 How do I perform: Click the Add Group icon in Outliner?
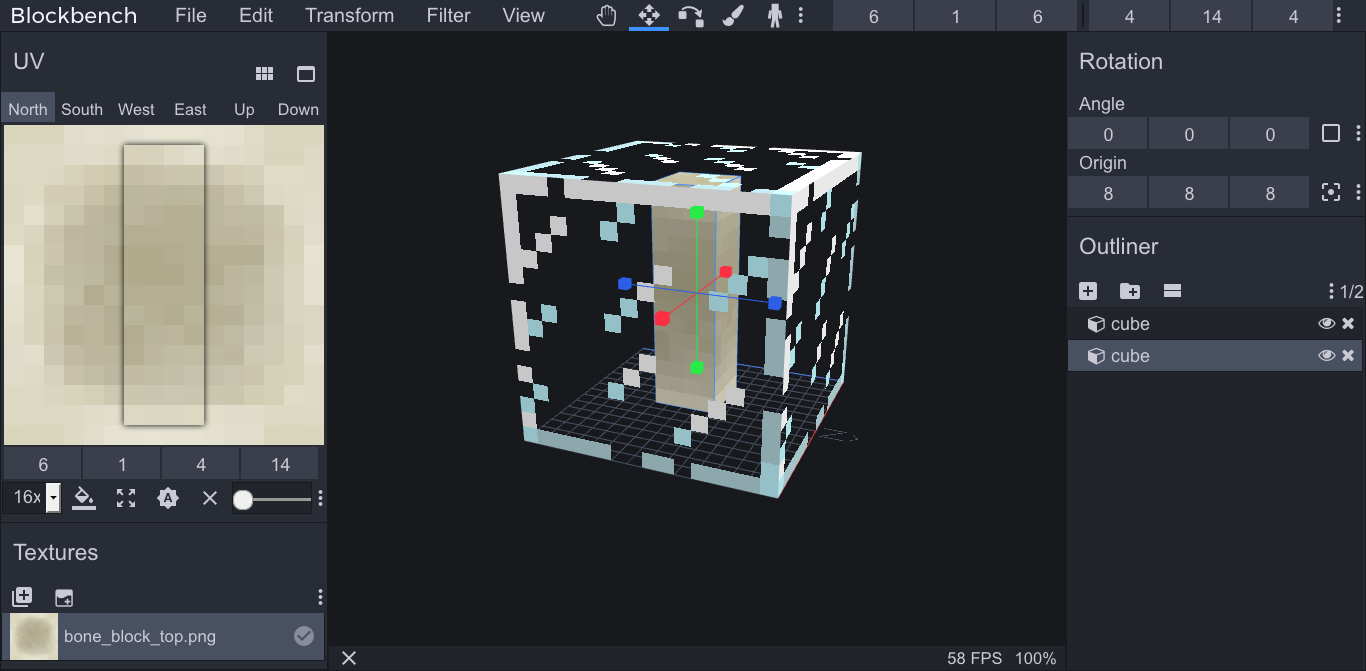tap(1129, 291)
